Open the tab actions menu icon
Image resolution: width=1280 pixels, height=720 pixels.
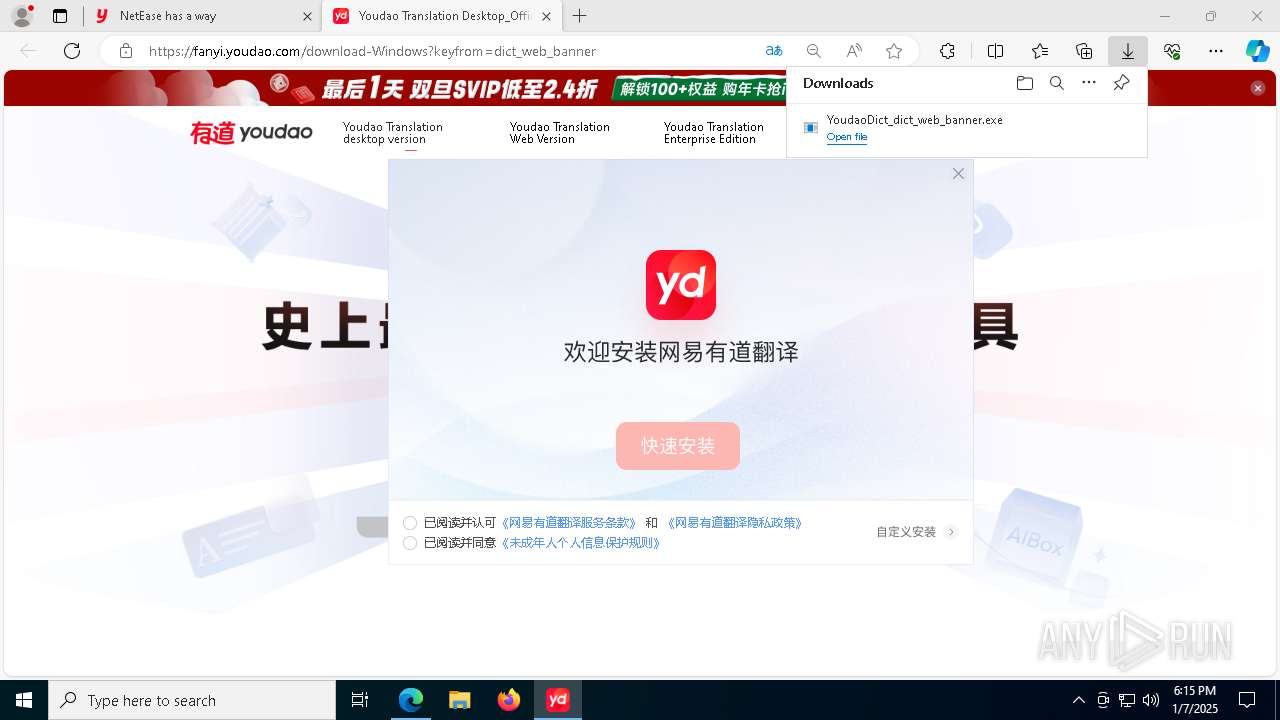tap(60, 16)
